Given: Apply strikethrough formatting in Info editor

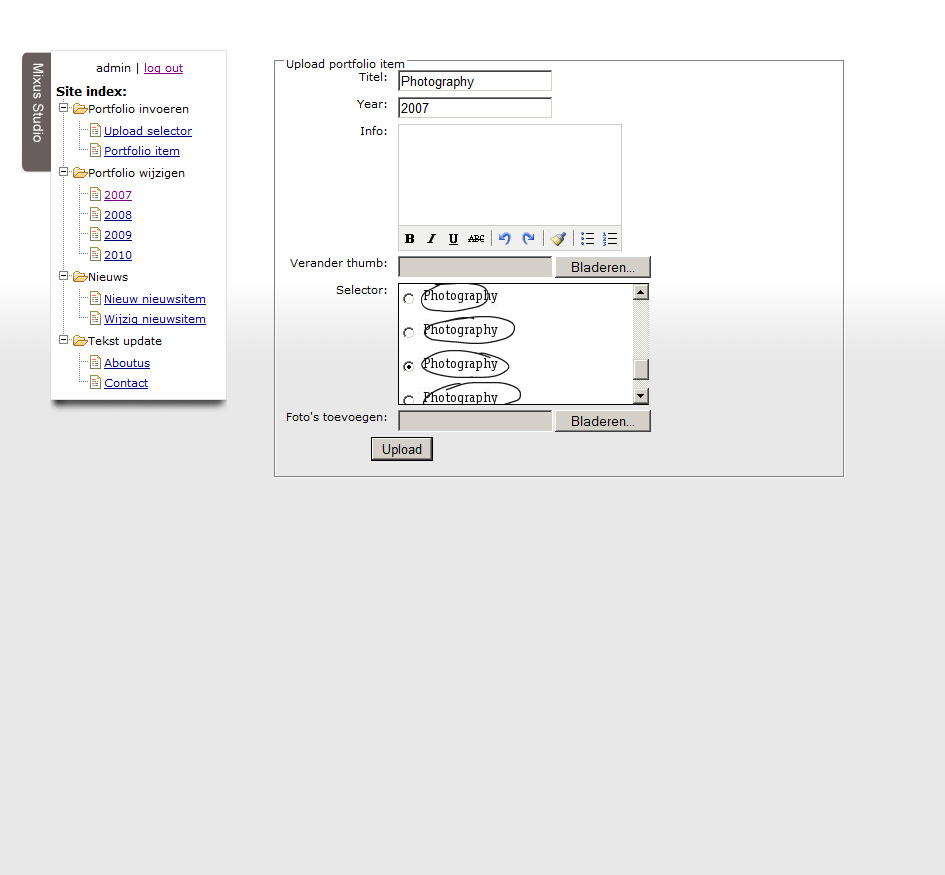Looking at the screenshot, I should pyautogui.click(x=476, y=239).
